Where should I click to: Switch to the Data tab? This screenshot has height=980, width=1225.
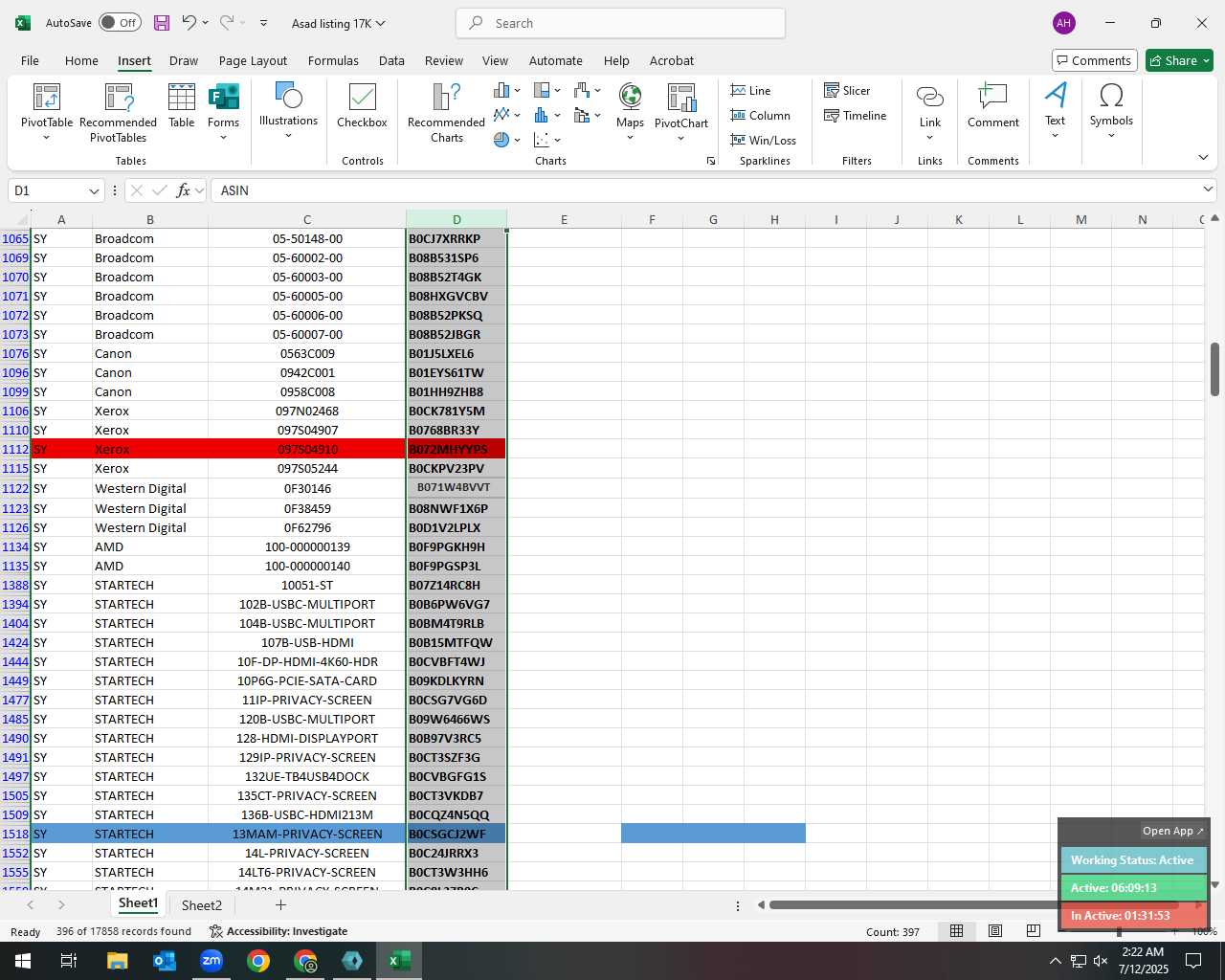[x=391, y=60]
